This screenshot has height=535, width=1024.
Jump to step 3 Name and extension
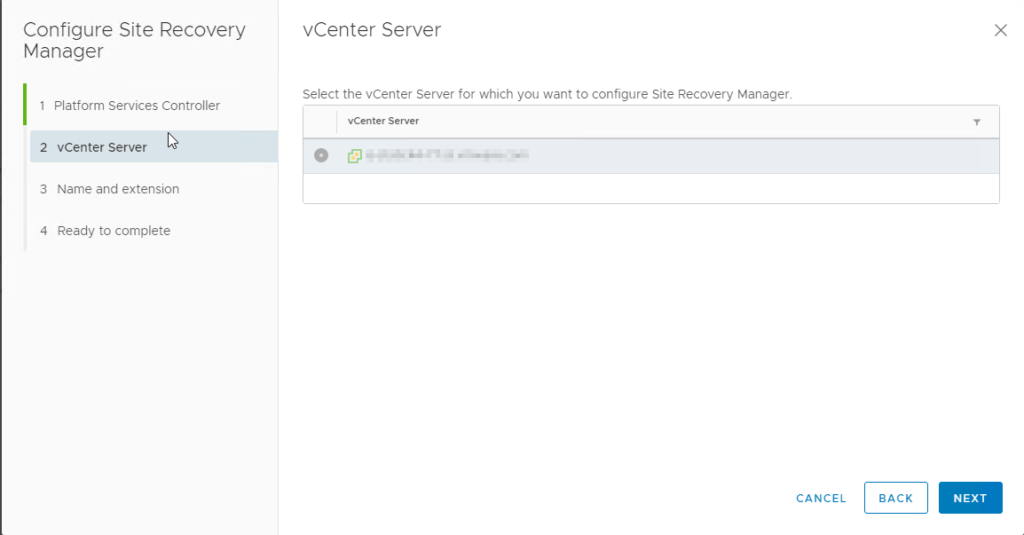(118, 189)
